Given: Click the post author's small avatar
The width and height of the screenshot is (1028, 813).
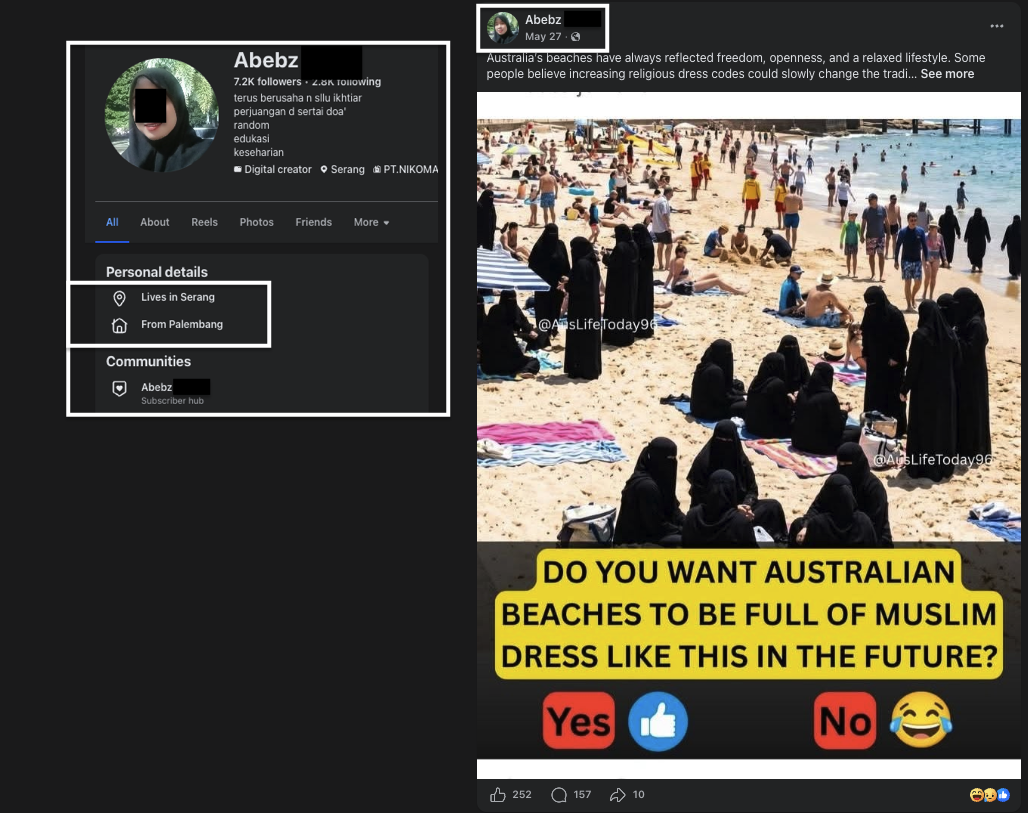Looking at the screenshot, I should (503, 28).
